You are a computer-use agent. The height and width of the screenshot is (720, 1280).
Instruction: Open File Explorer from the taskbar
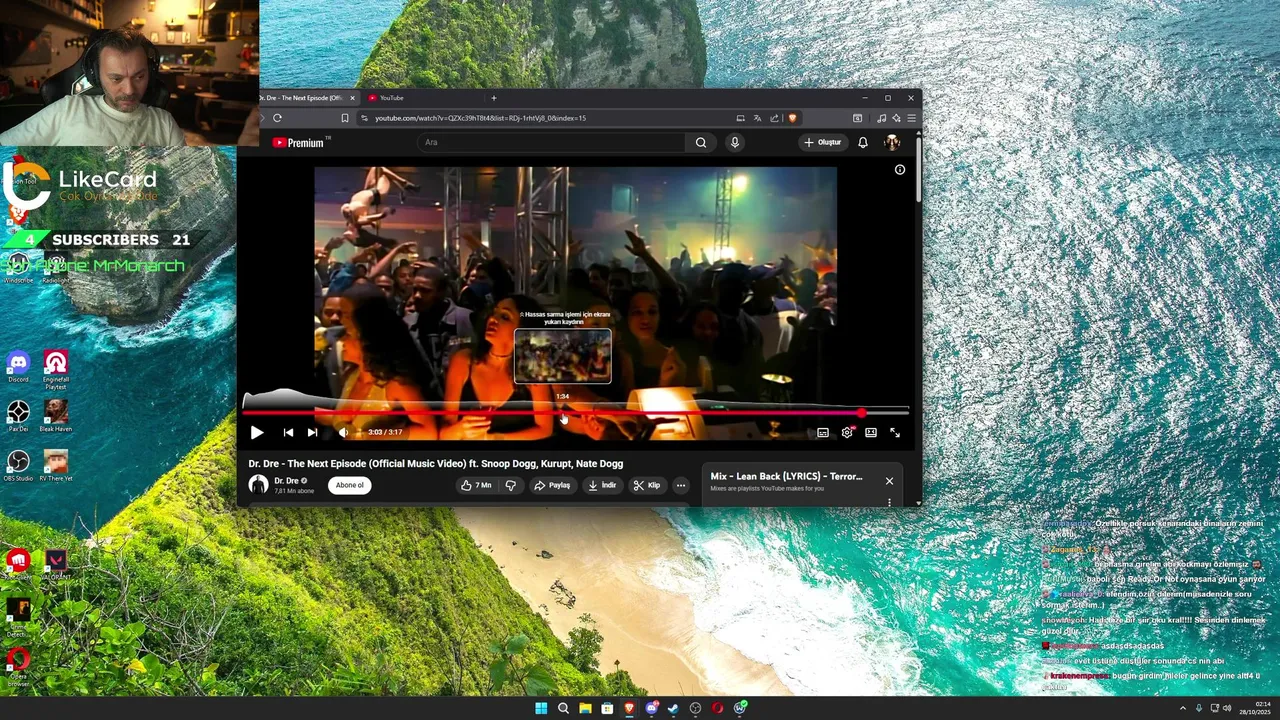click(x=585, y=708)
